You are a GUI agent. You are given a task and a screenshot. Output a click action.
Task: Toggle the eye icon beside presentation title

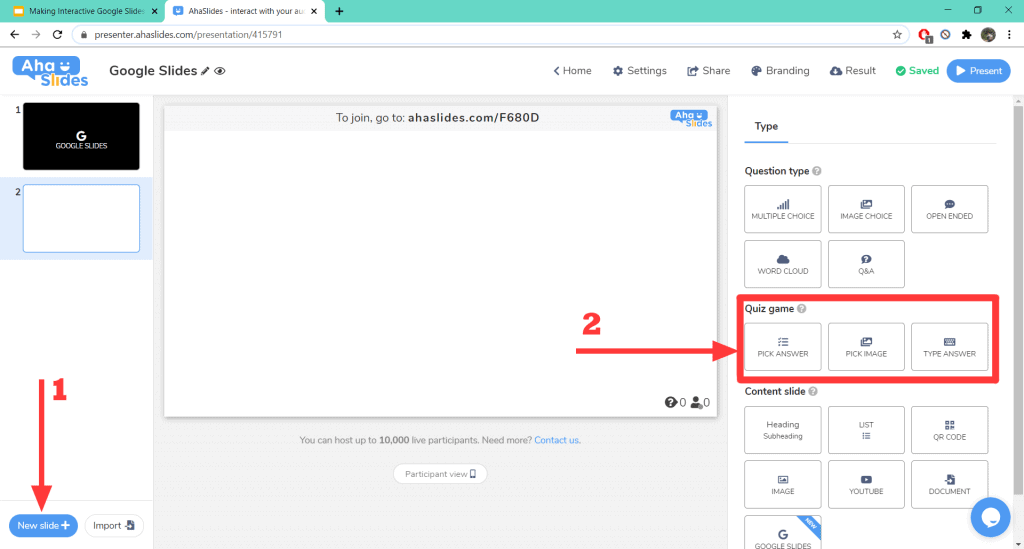(220, 71)
